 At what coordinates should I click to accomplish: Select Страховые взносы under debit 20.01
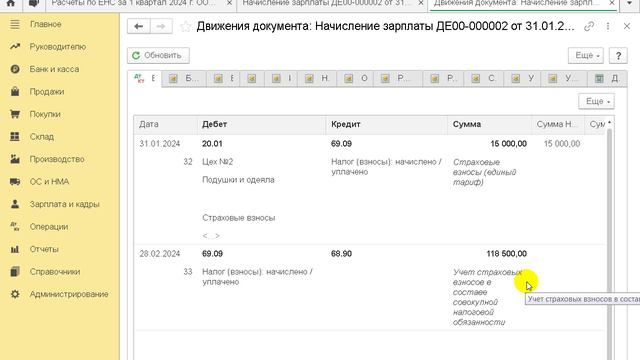point(239,218)
